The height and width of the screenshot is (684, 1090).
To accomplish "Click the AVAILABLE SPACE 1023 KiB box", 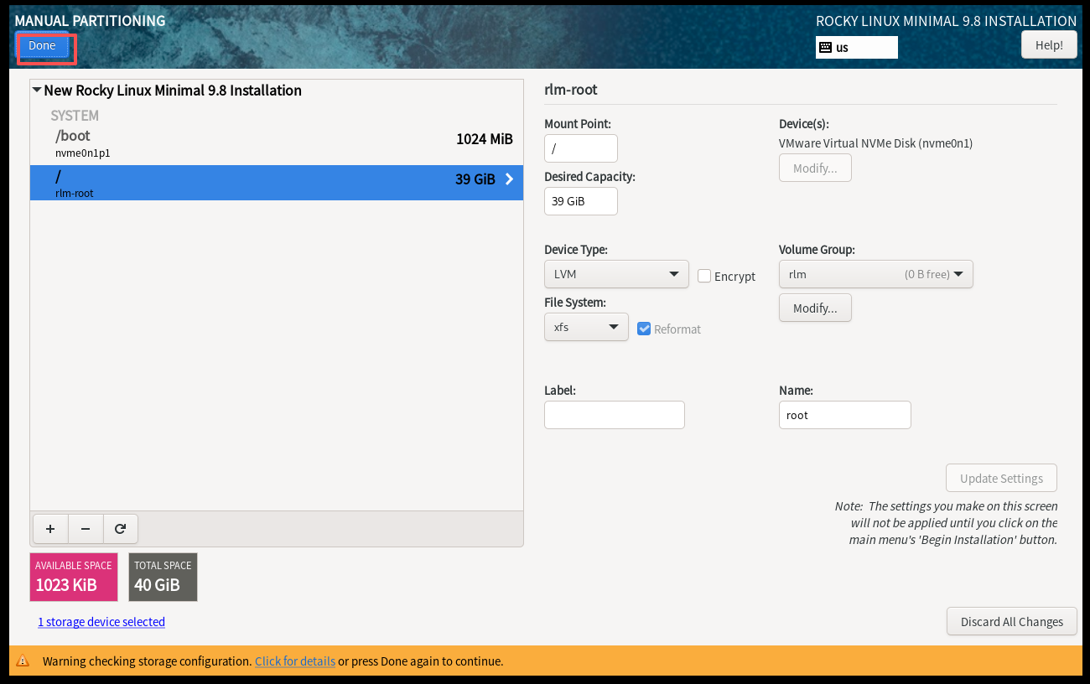I will (74, 577).
